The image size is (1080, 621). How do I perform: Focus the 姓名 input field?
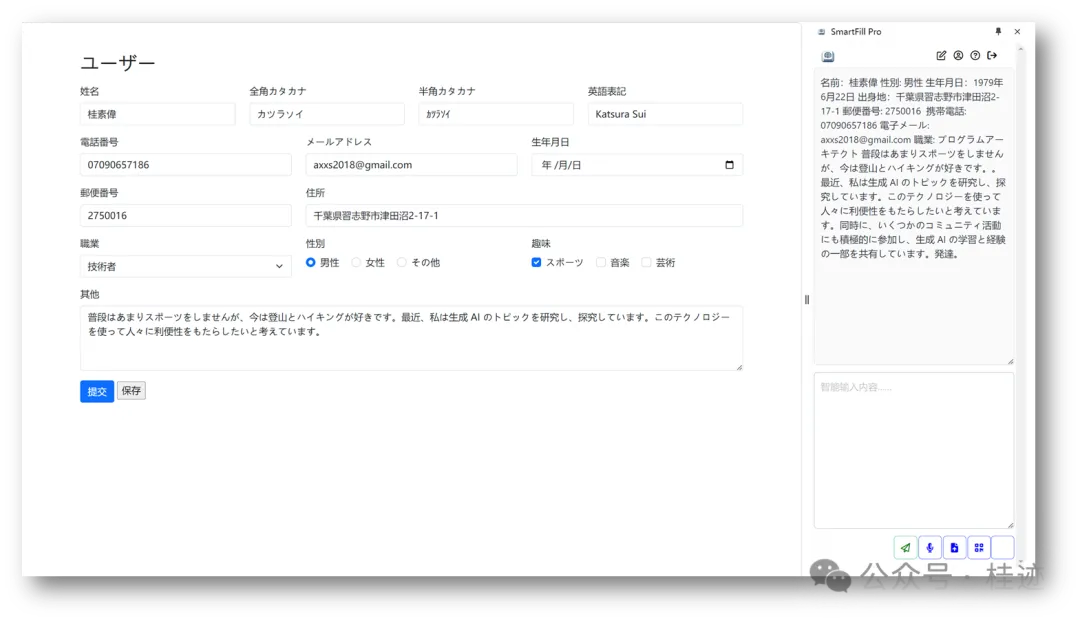(x=158, y=114)
